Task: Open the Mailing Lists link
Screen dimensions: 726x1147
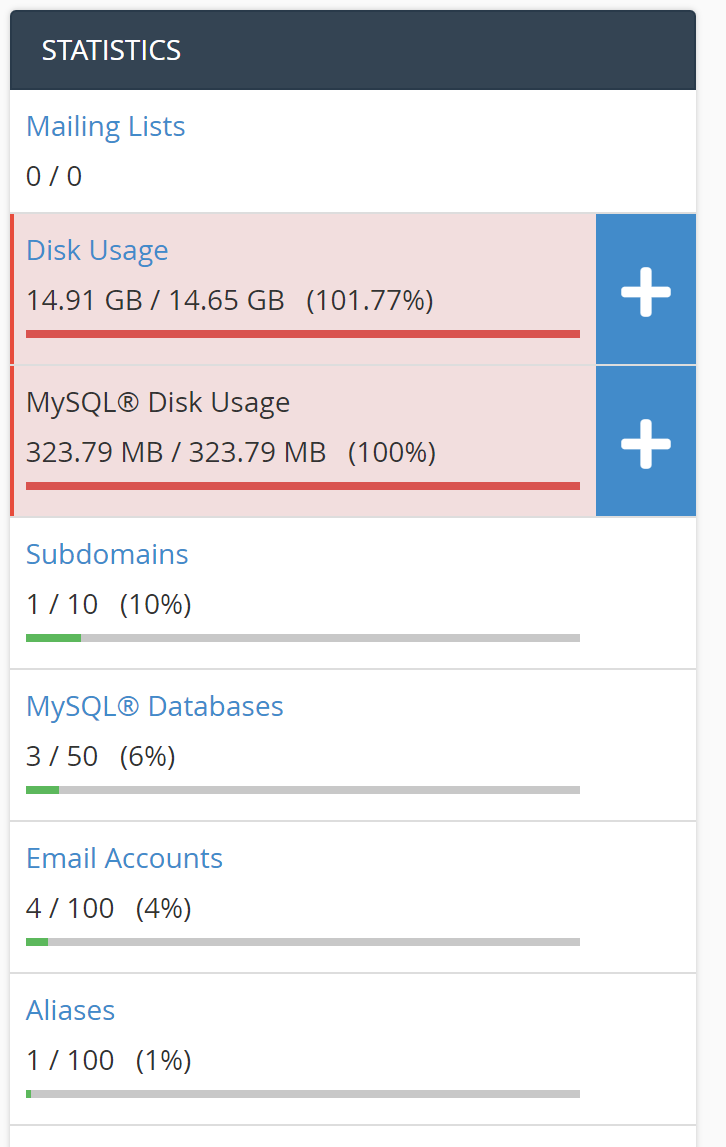Action: 105,127
